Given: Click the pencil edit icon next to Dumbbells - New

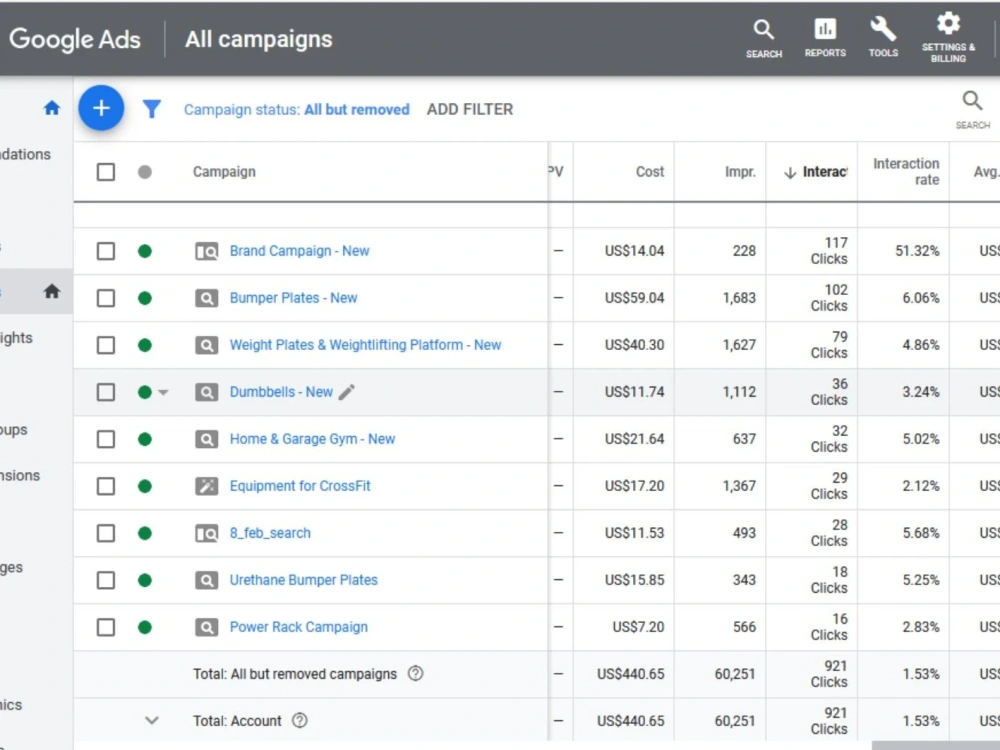Looking at the screenshot, I should [x=346, y=392].
